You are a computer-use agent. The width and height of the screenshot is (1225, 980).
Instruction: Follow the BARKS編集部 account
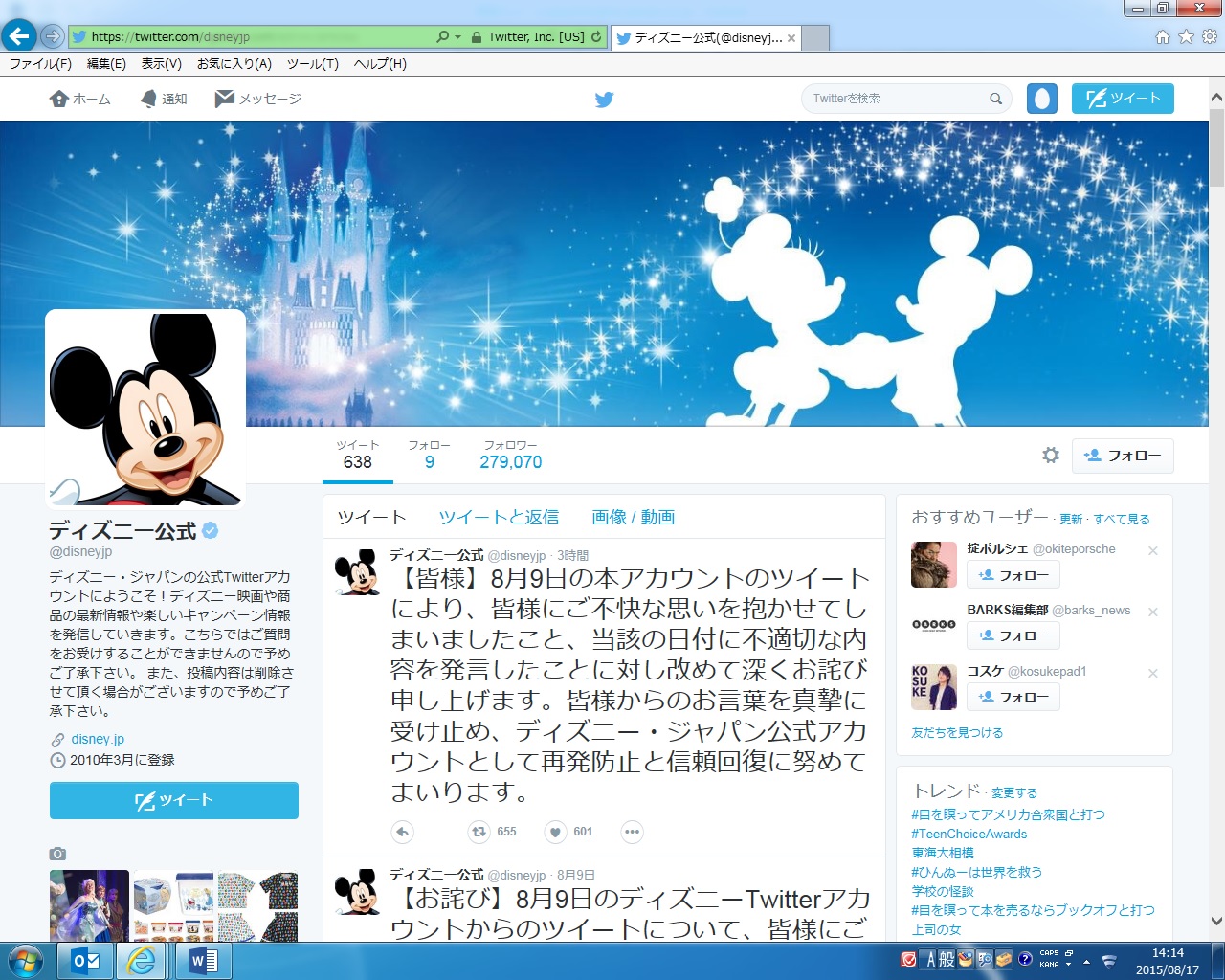pyautogui.click(x=1013, y=635)
